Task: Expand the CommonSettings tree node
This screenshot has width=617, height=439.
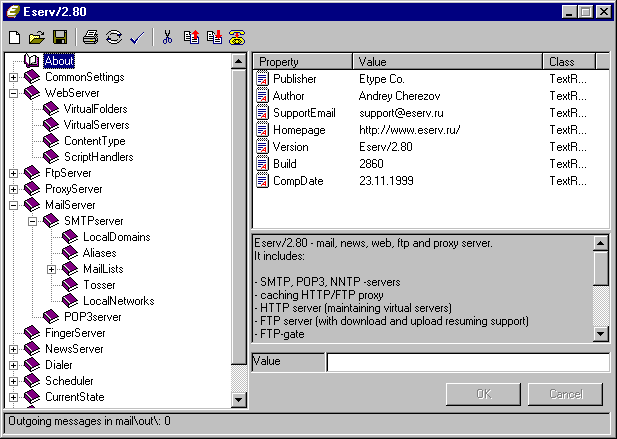Action: (13, 77)
